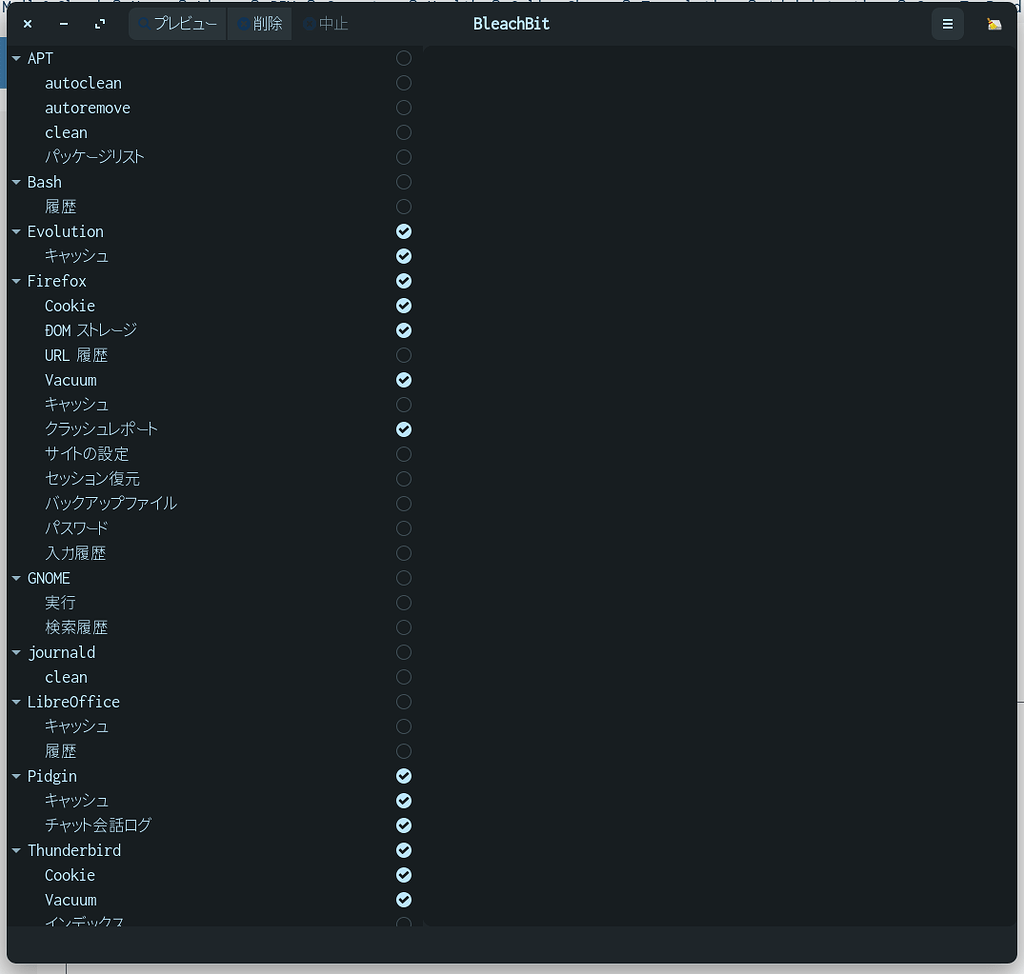Select the LibreOffice entry in the cleaner list
Image resolution: width=1024 pixels, height=974 pixels.
73,701
